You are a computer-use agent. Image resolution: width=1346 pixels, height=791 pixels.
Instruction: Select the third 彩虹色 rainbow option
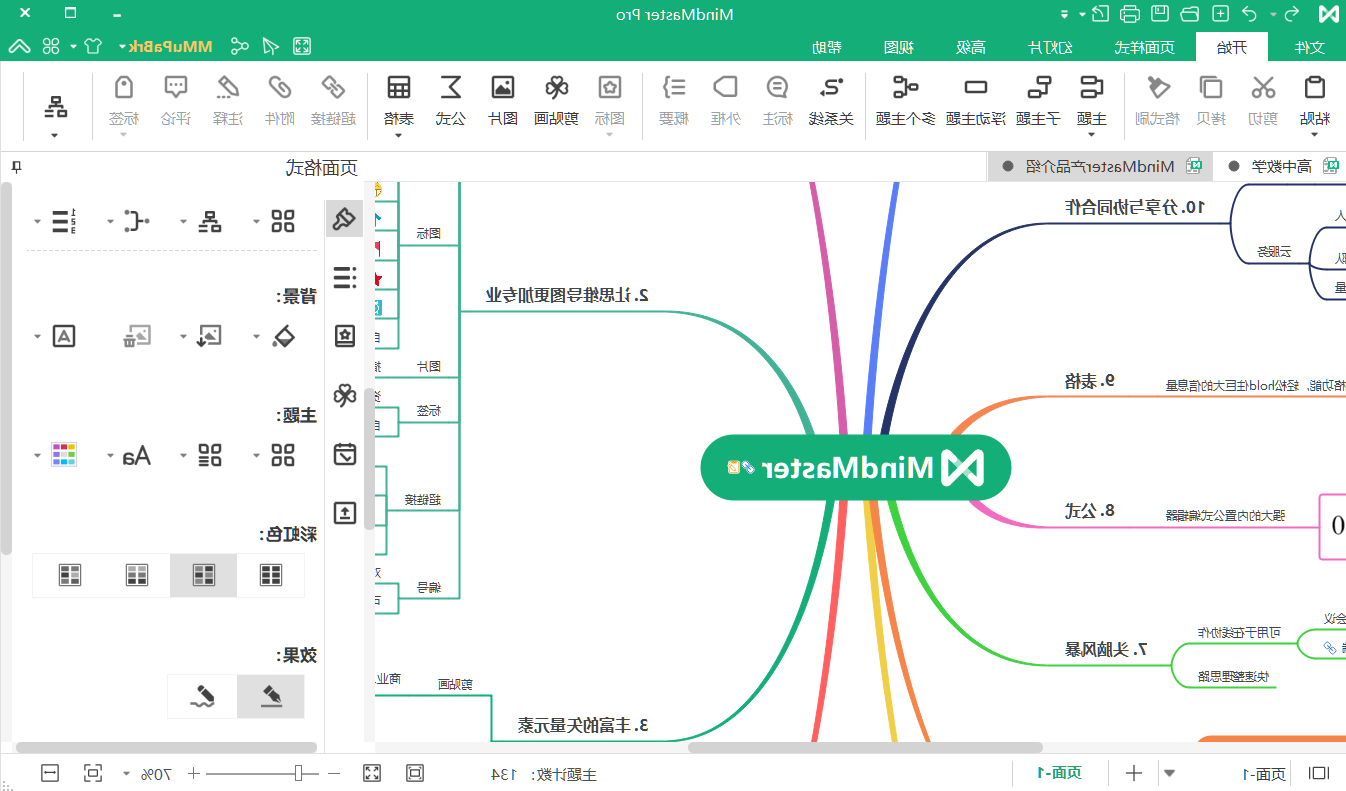click(x=137, y=574)
